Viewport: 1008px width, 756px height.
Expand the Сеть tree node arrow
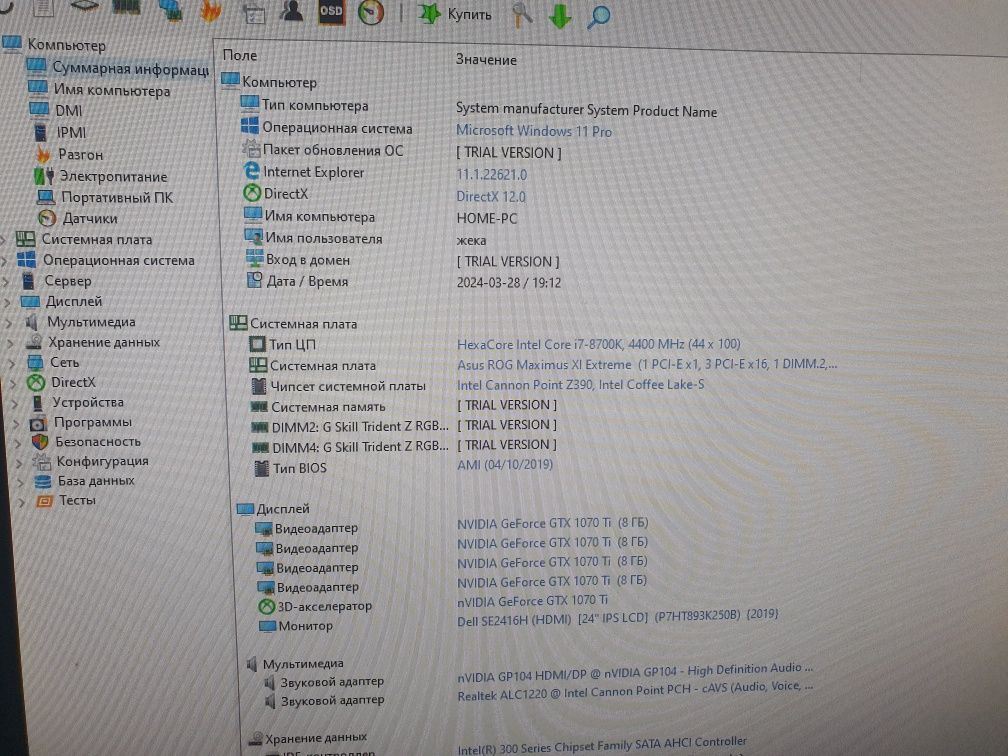[12, 363]
